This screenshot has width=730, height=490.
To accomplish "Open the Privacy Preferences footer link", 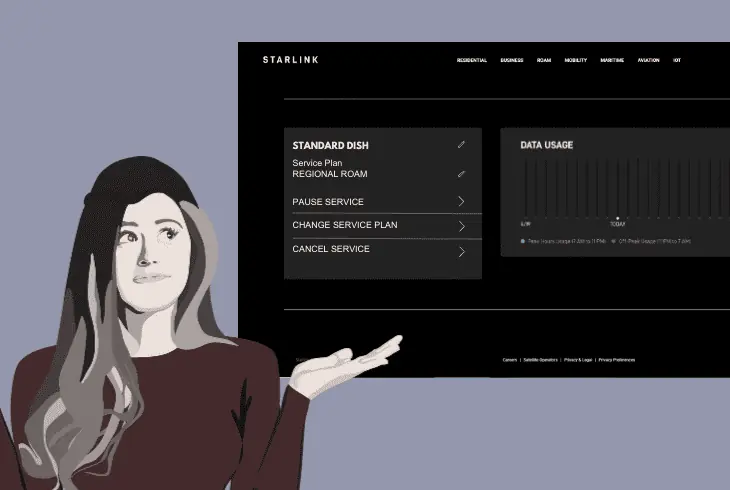I will coord(616,360).
